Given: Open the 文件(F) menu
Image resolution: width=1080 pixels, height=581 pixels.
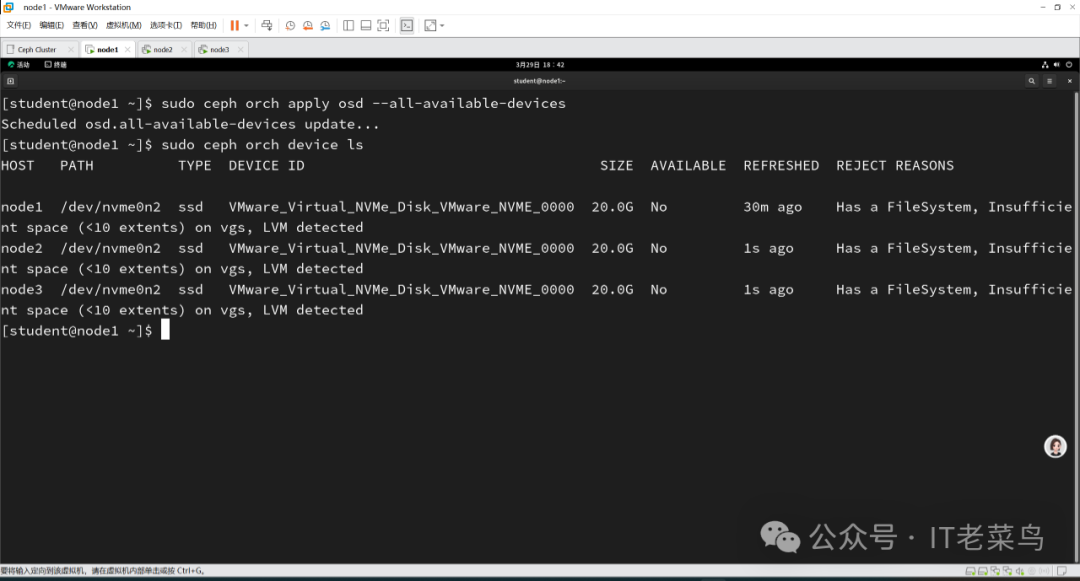Looking at the screenshot, I should point(19,25).
